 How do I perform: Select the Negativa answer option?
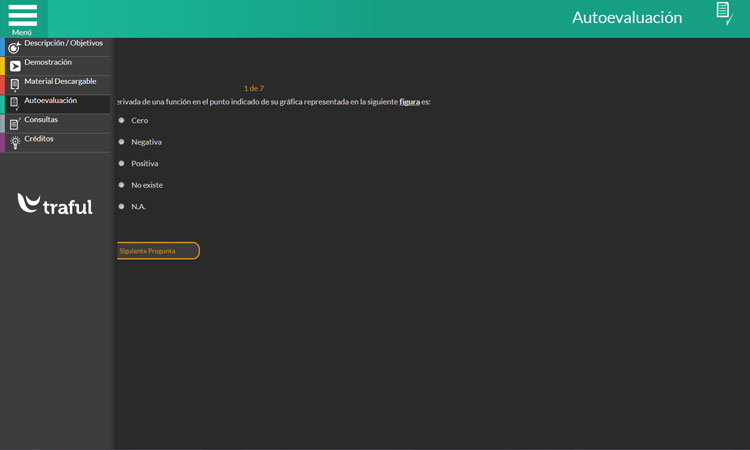[x=122, y=142]
